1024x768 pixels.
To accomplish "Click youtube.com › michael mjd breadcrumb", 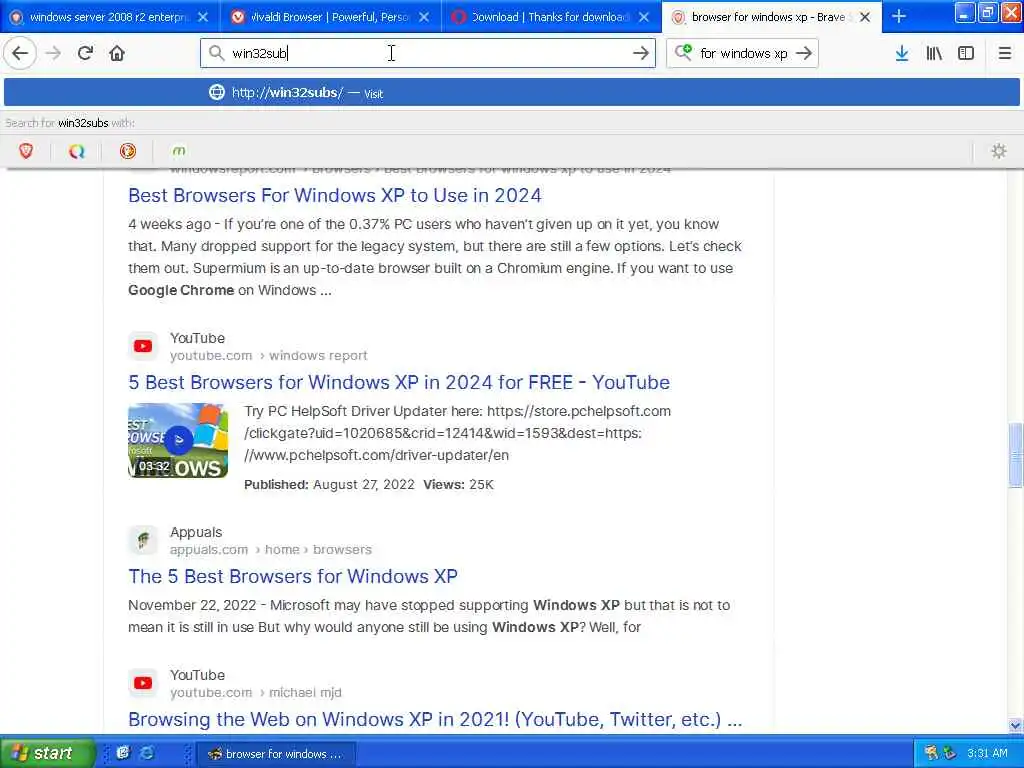I will pyautogui.click(x=255, y=692).
